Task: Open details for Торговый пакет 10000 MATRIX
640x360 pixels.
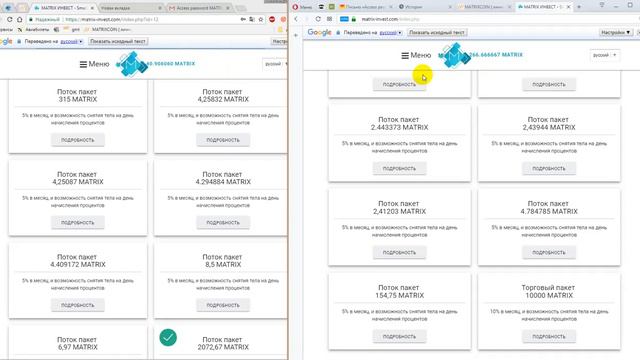Action: click(549, 337)
